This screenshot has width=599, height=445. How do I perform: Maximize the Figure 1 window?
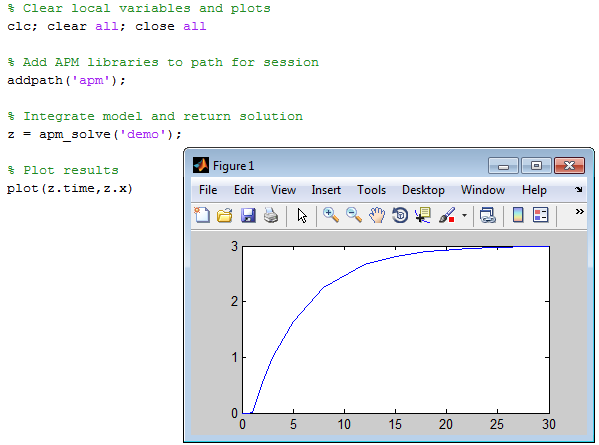(x=536, y=166)
